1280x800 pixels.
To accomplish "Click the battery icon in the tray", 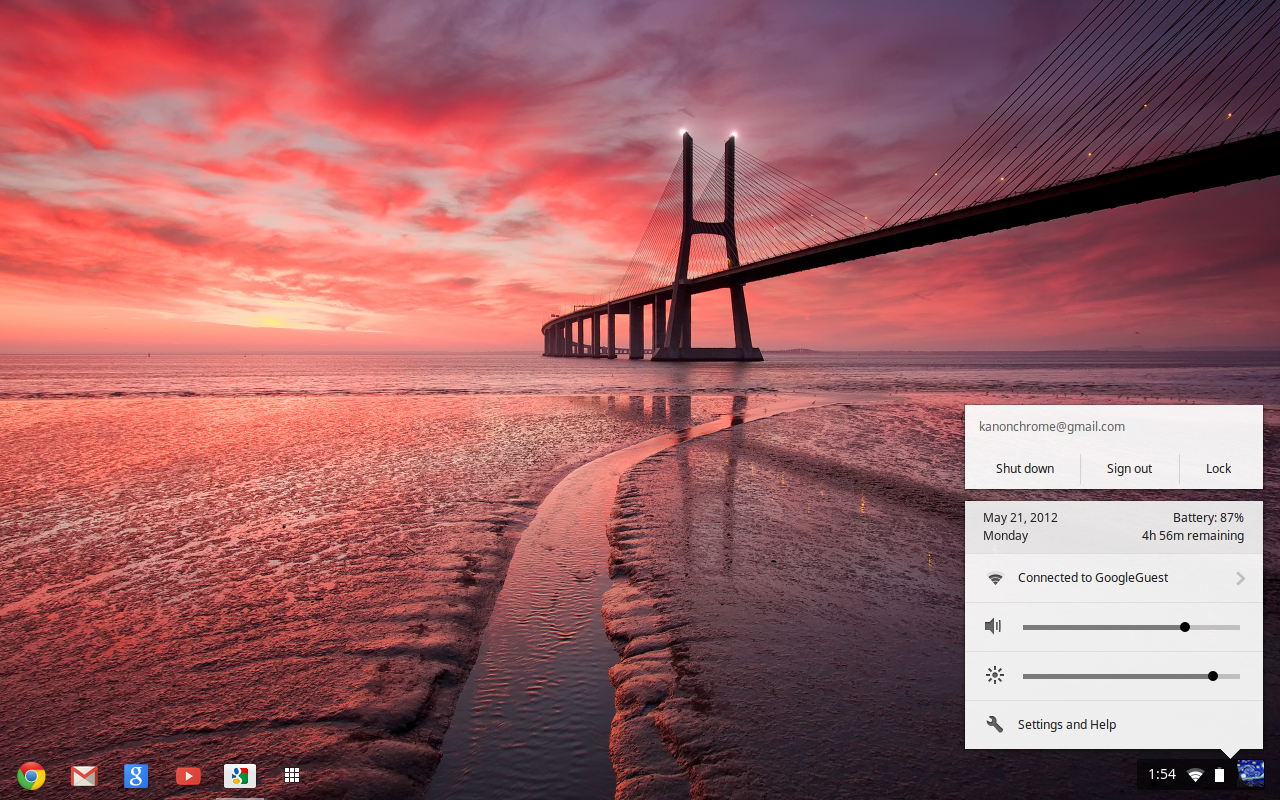I will 1219,775.
